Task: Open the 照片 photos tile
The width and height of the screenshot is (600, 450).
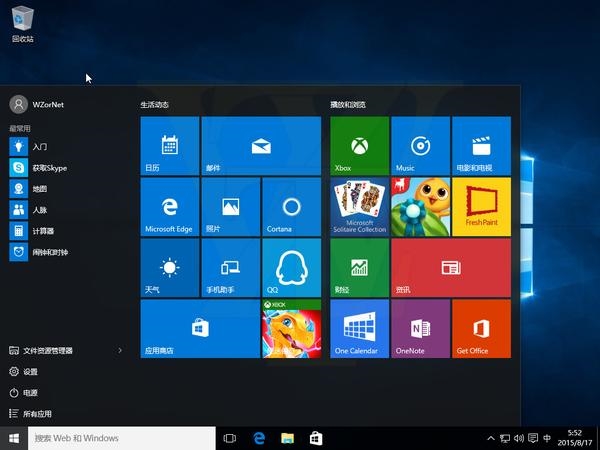Action: coord(231,207)
